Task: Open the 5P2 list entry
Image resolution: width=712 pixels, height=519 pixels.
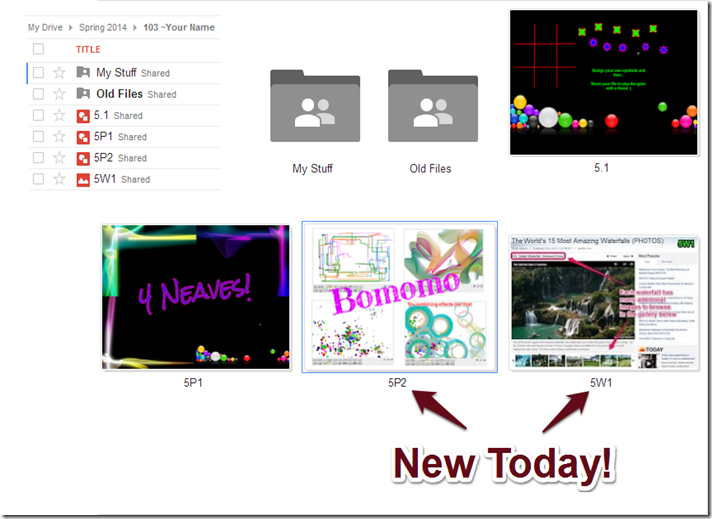Action: tap(104, 158)
